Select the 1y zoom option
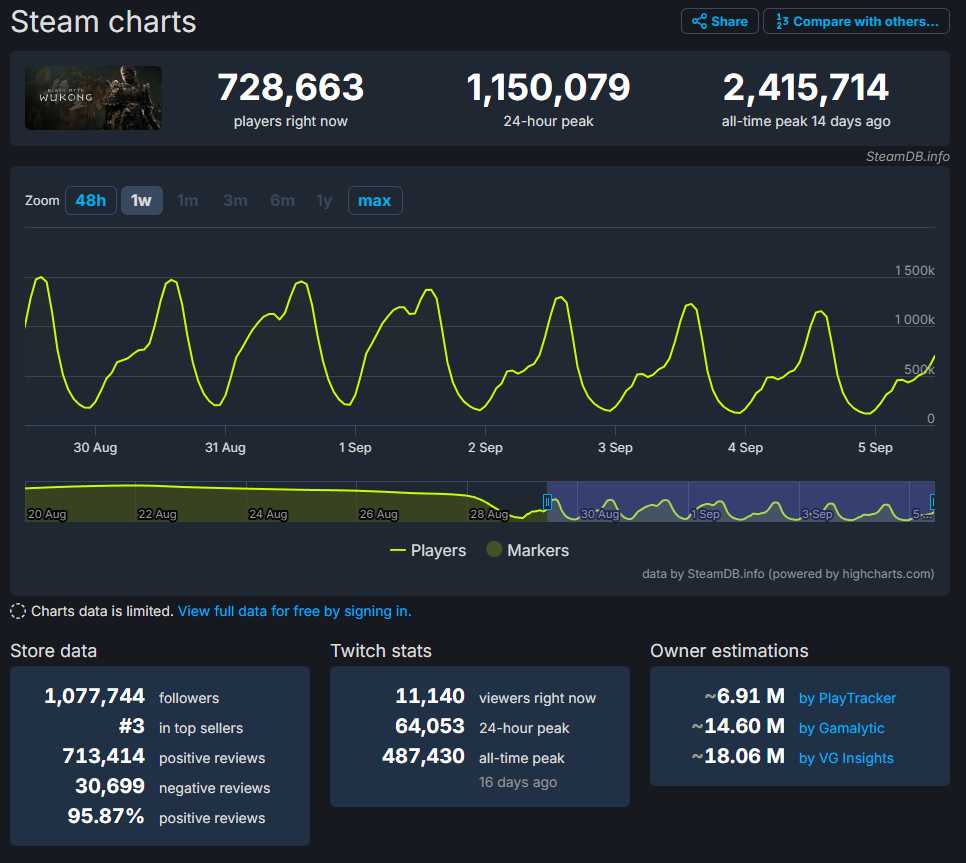 point(324,200)
